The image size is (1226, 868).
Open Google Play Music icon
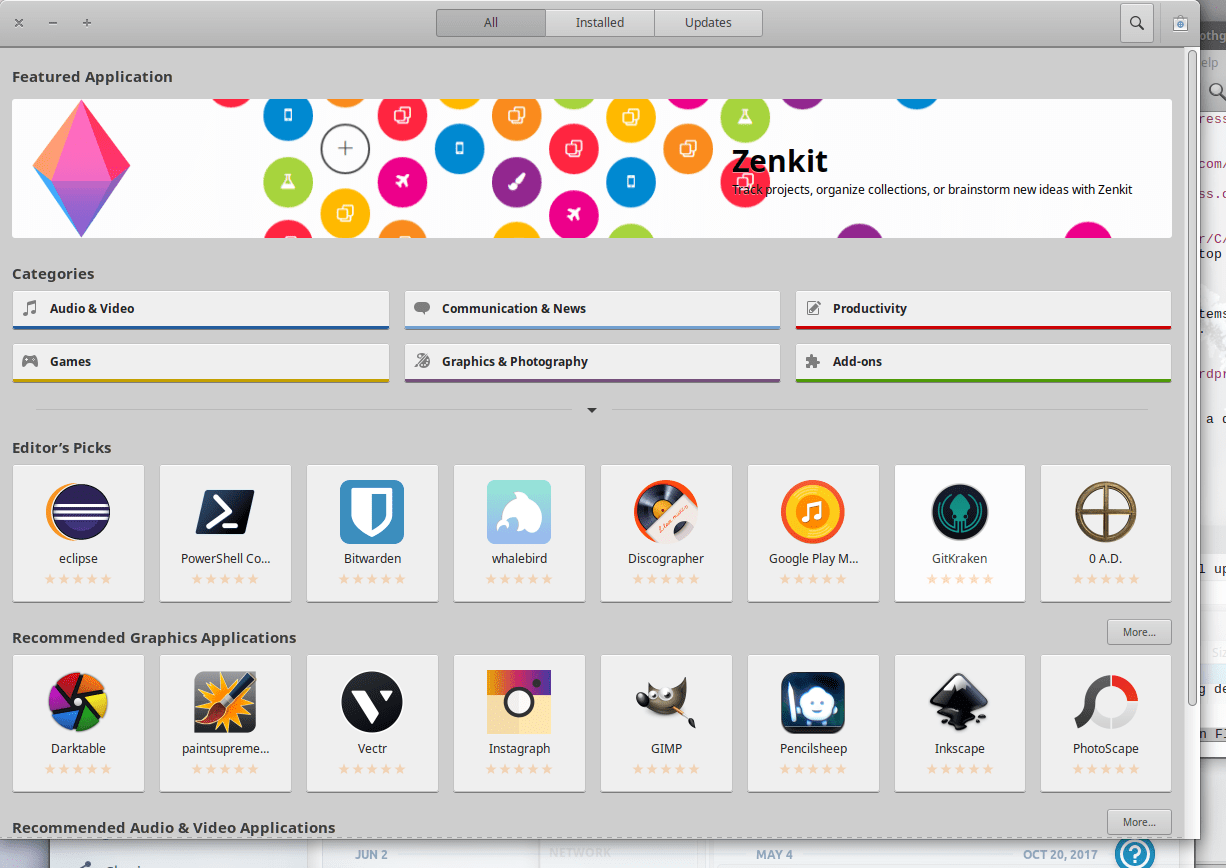(813, 512)
